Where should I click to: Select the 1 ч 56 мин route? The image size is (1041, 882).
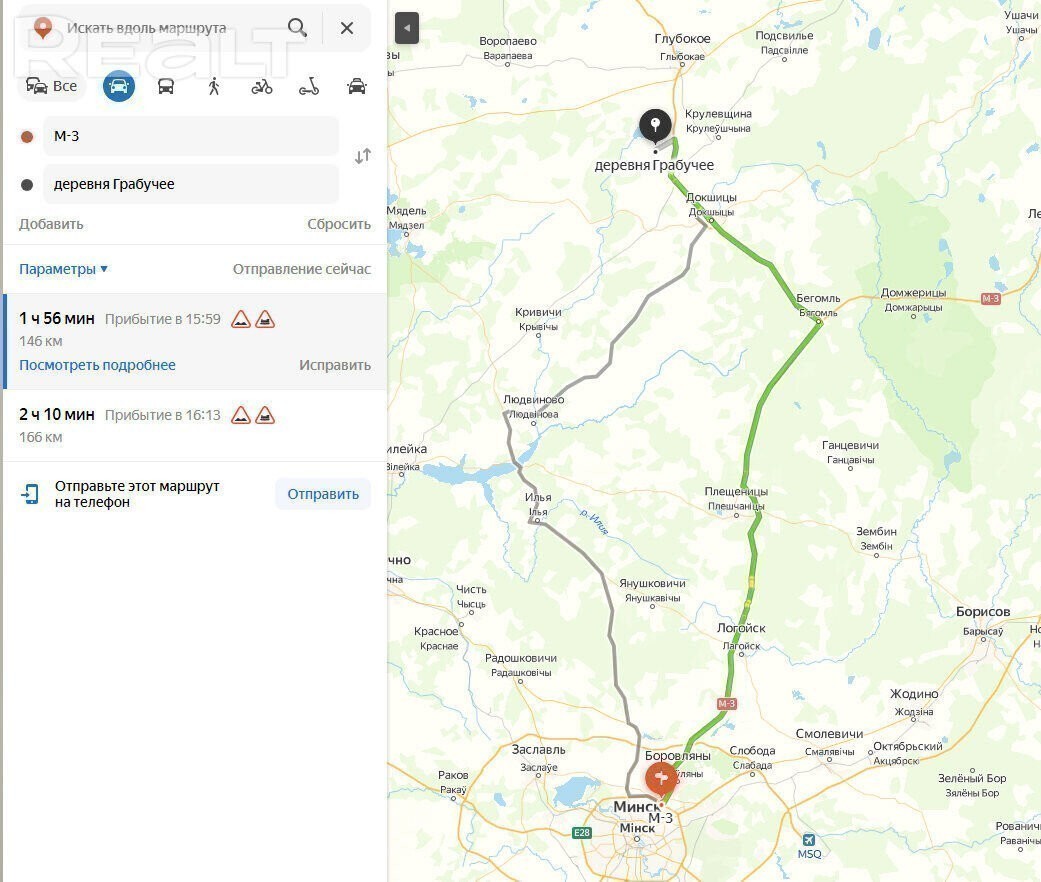pyautogui.click(x=195, y=341)
